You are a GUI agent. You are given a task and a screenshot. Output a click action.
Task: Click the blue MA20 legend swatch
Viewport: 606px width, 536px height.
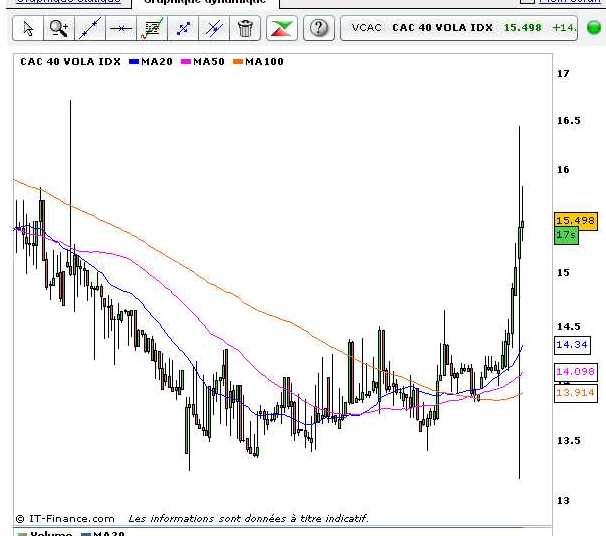click(134, 62)
